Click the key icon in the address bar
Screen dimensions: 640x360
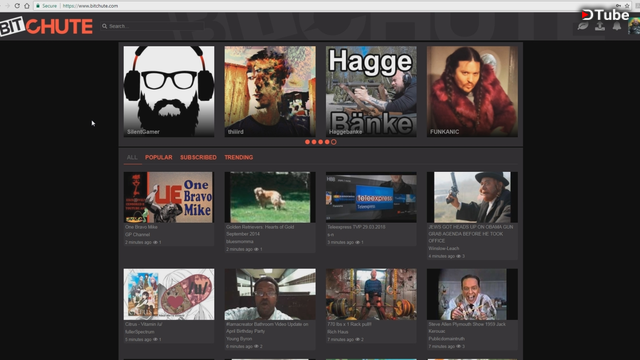(x=618, y=6)
